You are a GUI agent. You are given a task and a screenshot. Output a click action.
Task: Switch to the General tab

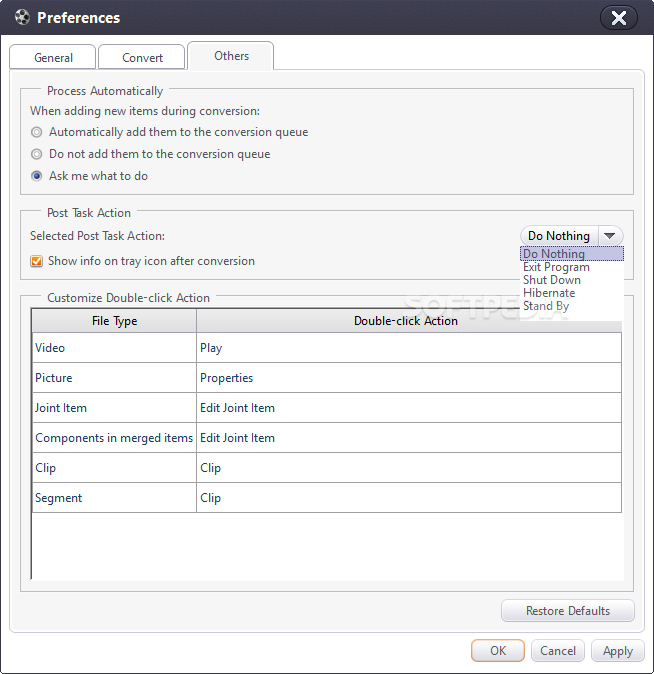[53, 58]
